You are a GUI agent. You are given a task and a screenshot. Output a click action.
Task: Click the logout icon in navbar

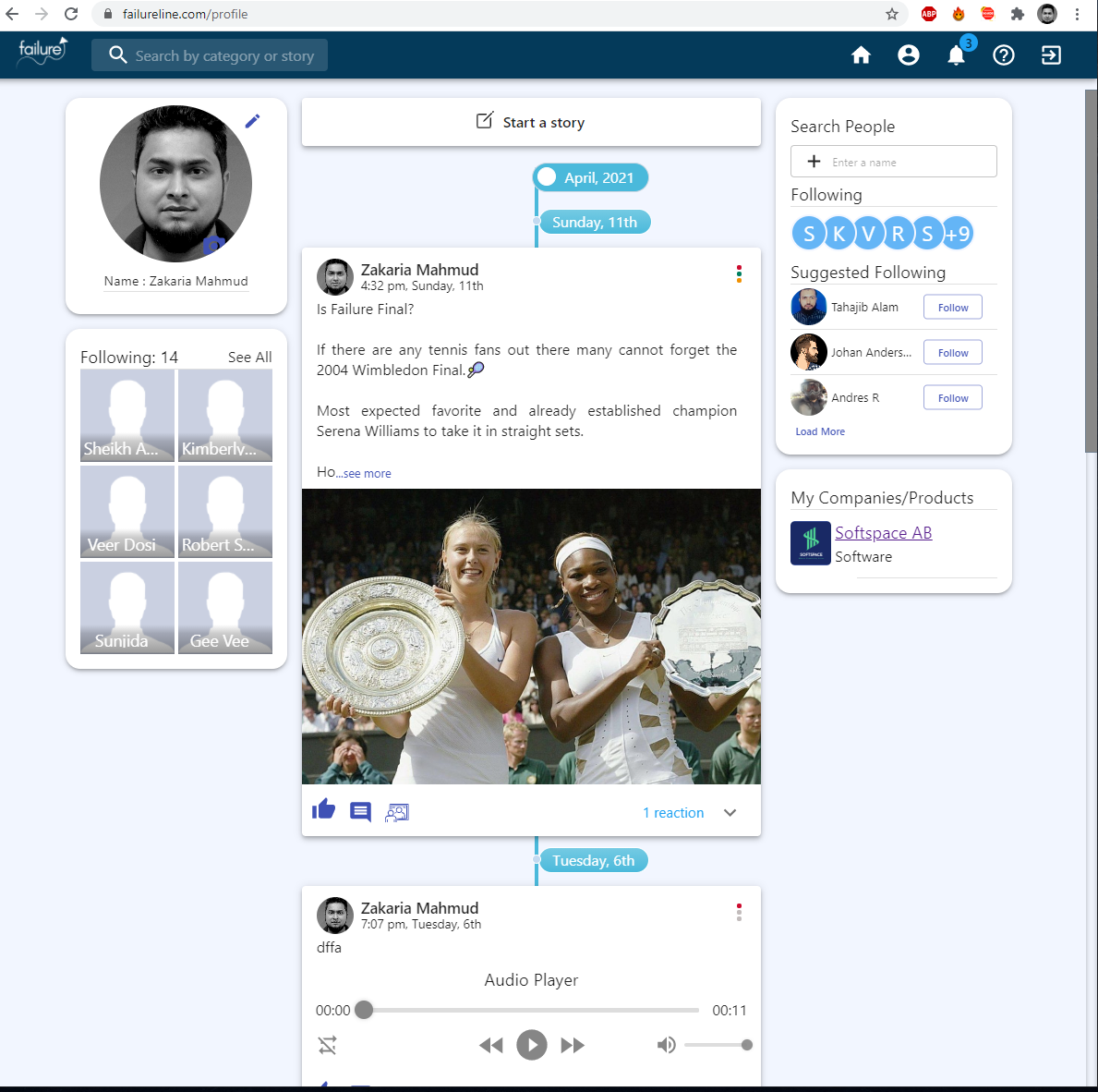point(1051,55)
